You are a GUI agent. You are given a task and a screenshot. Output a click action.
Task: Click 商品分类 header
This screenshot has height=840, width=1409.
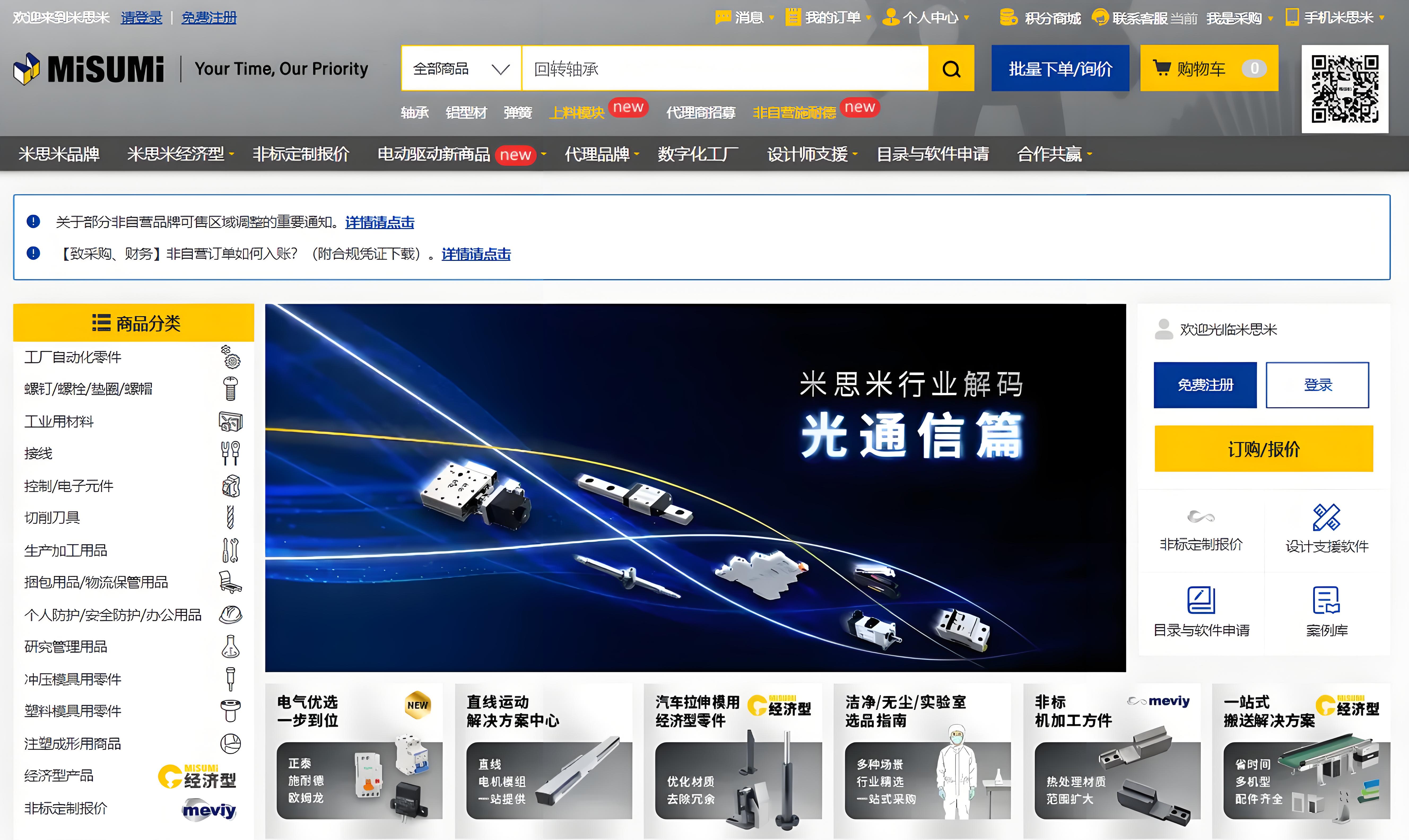[134, 323]
